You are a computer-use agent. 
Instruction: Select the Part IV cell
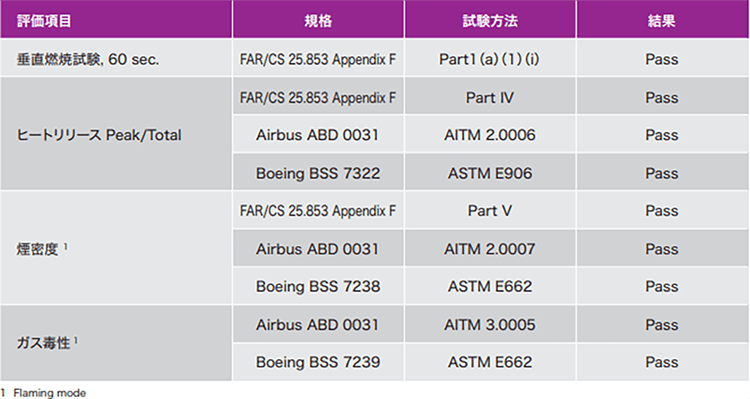pos(490,96)
